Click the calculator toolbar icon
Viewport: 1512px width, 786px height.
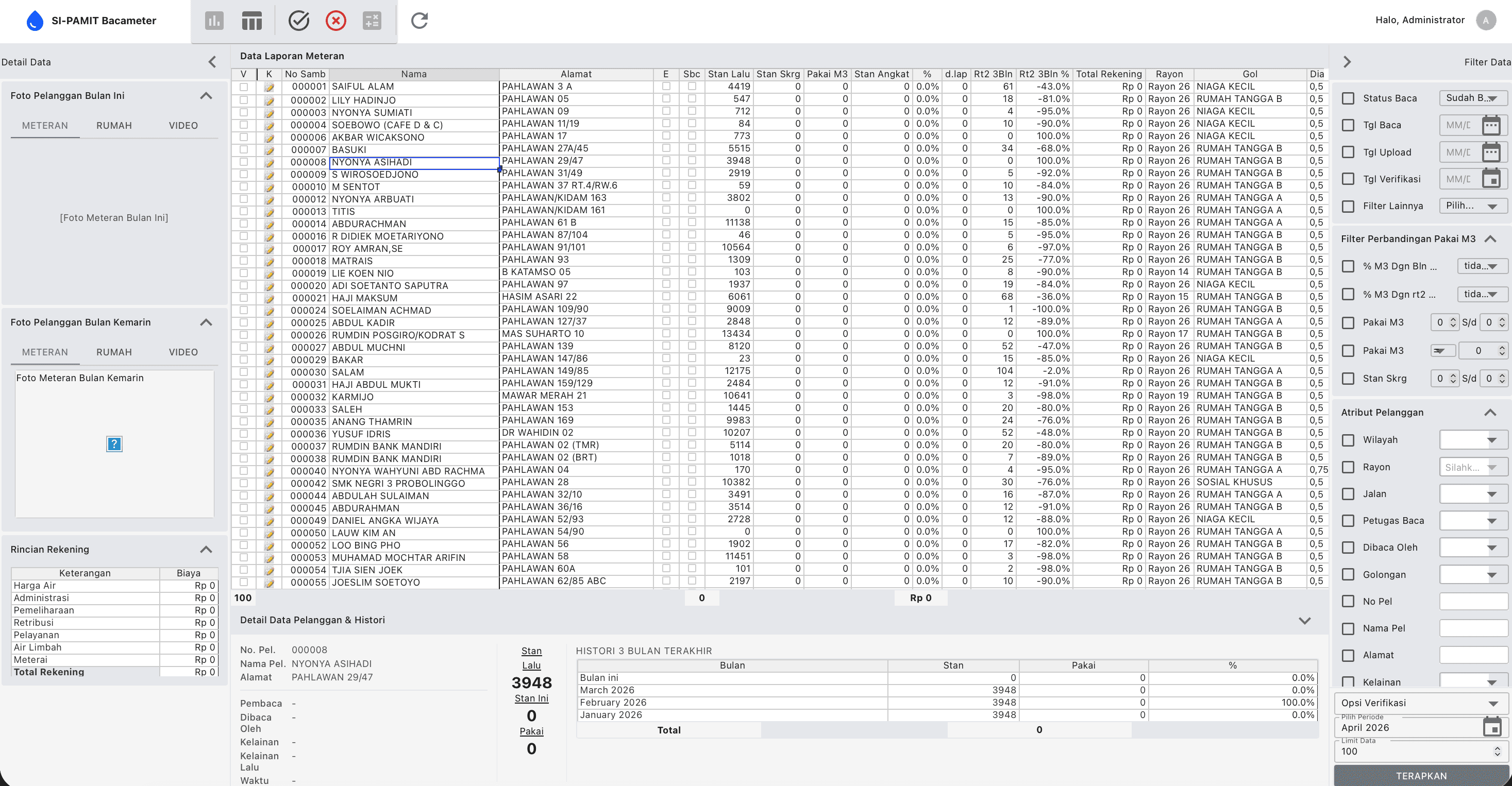[372, 21]
